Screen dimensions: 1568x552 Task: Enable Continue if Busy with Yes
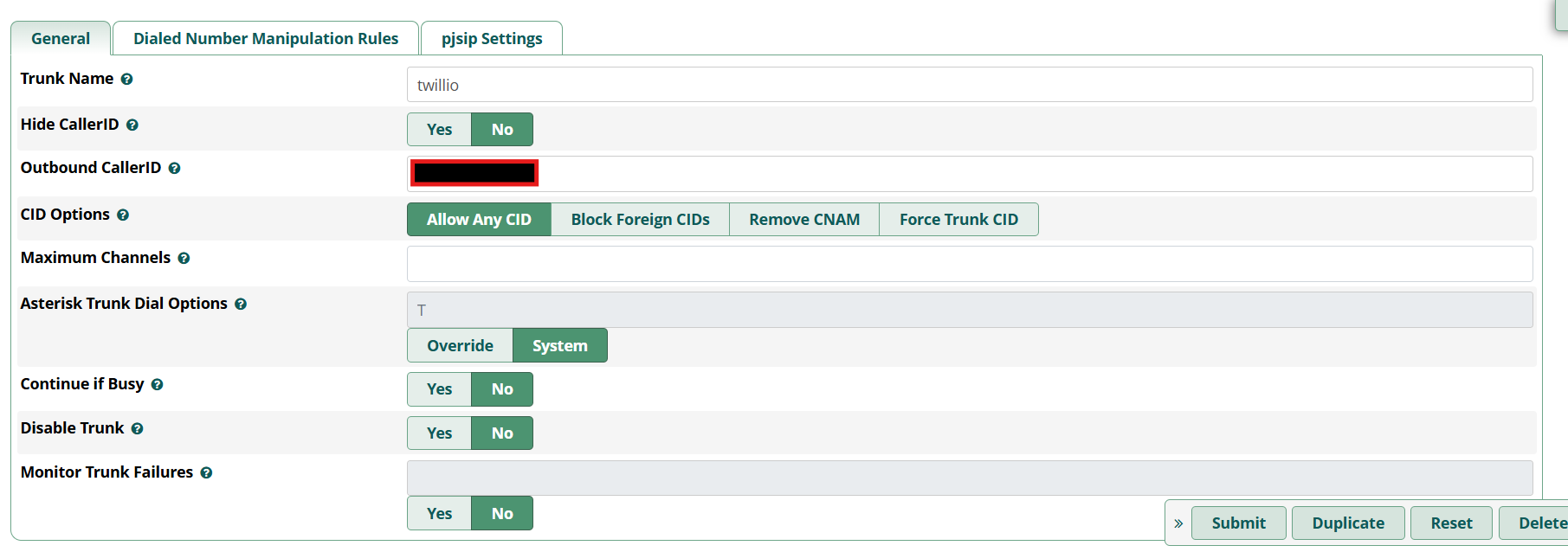(x=439, y=389)
